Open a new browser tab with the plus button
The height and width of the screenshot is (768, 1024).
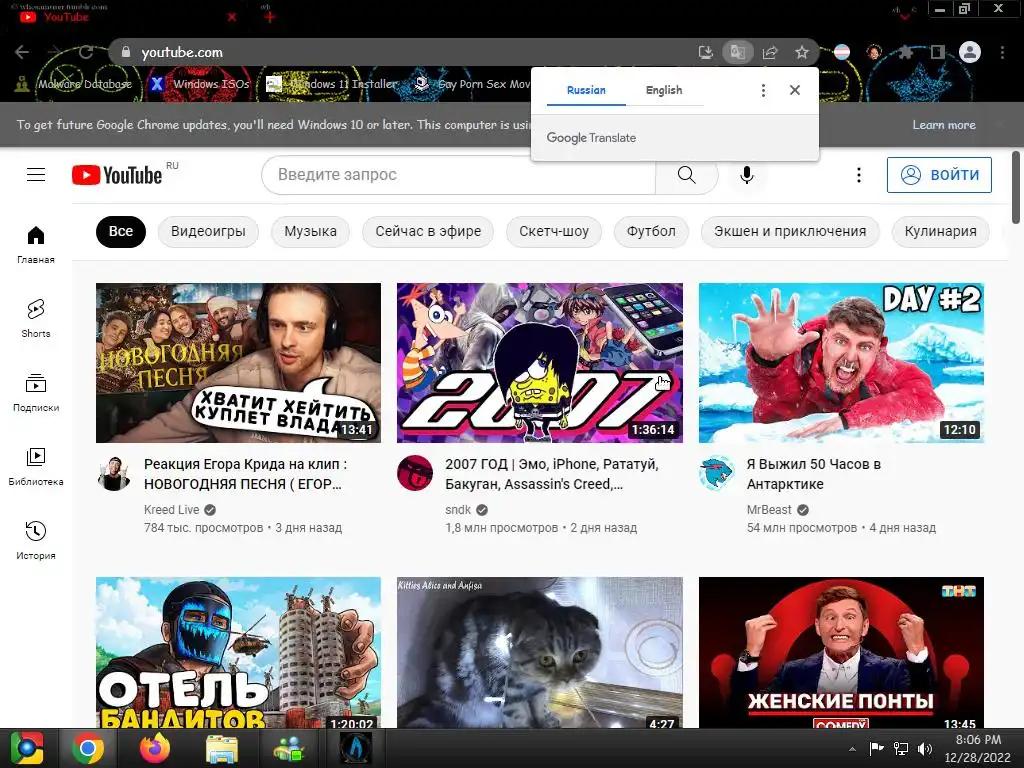click(269, 17)
